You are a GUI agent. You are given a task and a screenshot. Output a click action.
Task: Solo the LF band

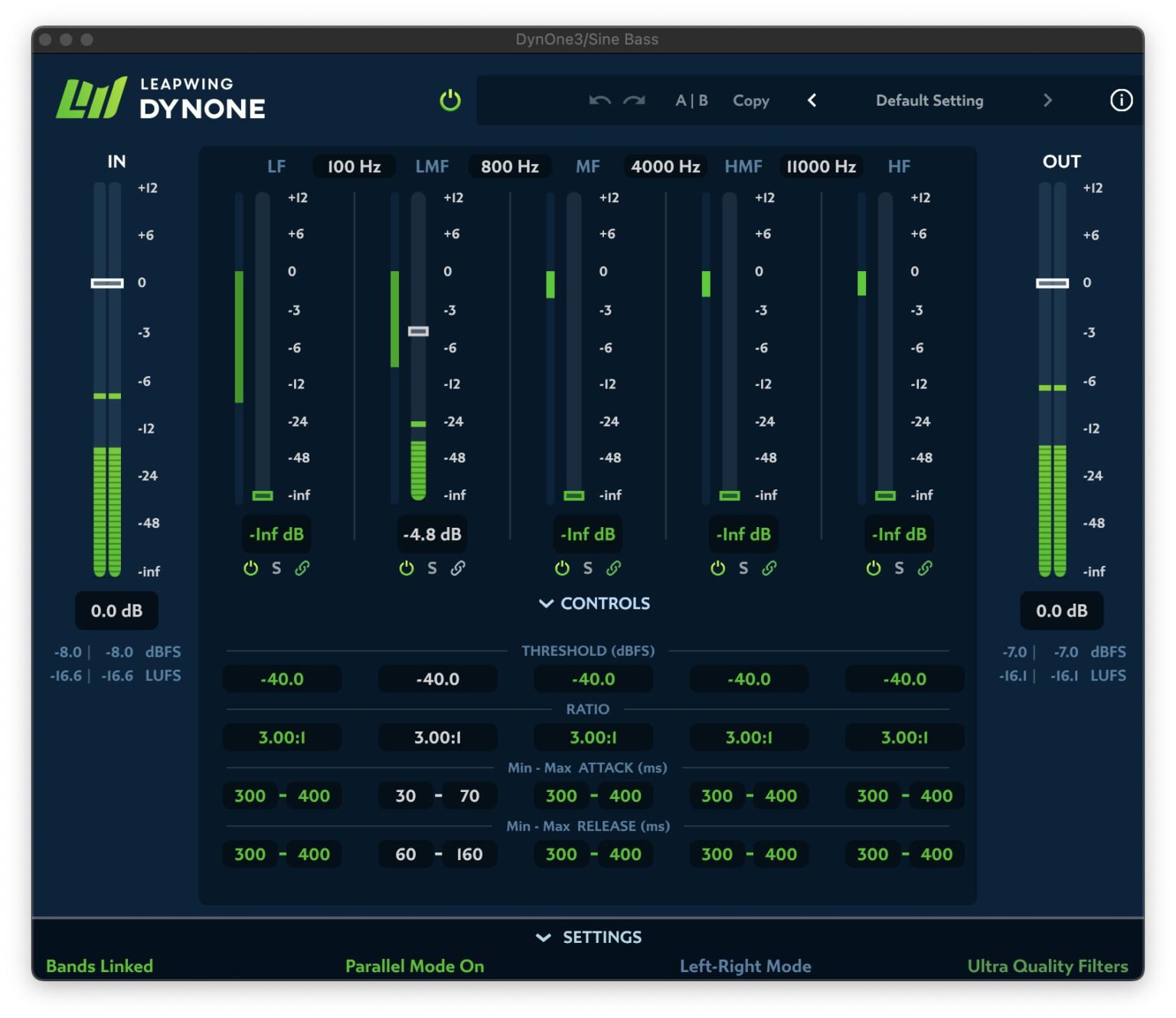(277, 568)
